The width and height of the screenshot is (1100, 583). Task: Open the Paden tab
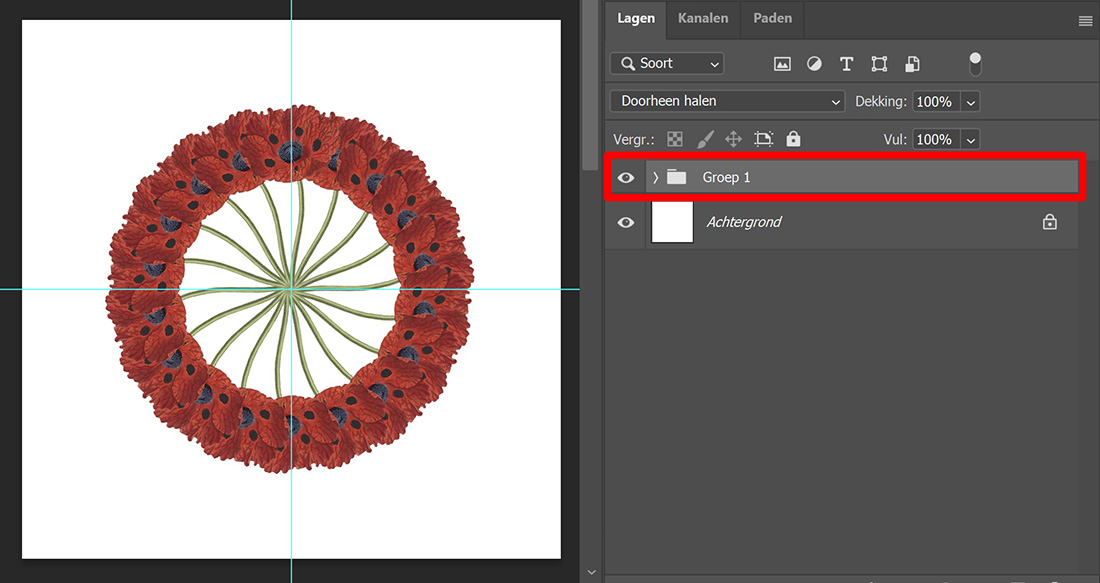[x=771, y=18]
